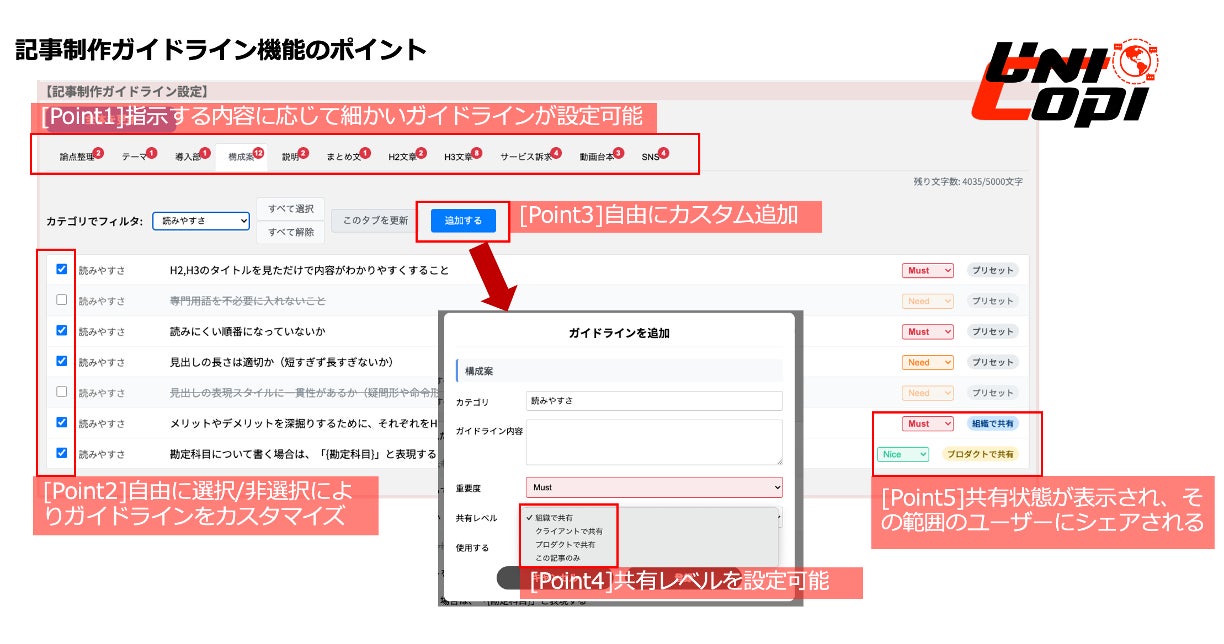The width and height of the screenshot is (1224, 644).
Task: Click the 追加する button
Action: (x=463, y=221)
